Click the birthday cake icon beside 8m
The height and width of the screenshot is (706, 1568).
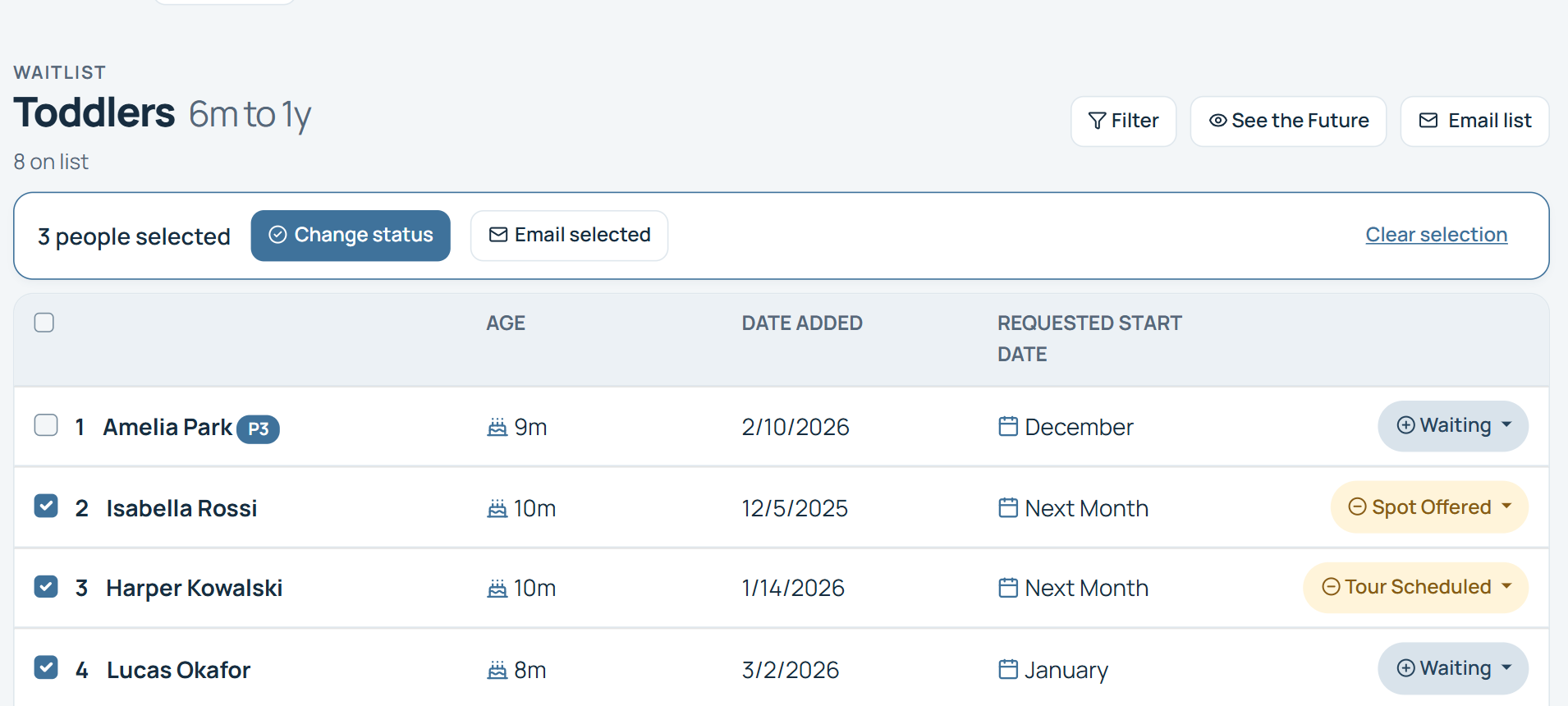point(497,671)
